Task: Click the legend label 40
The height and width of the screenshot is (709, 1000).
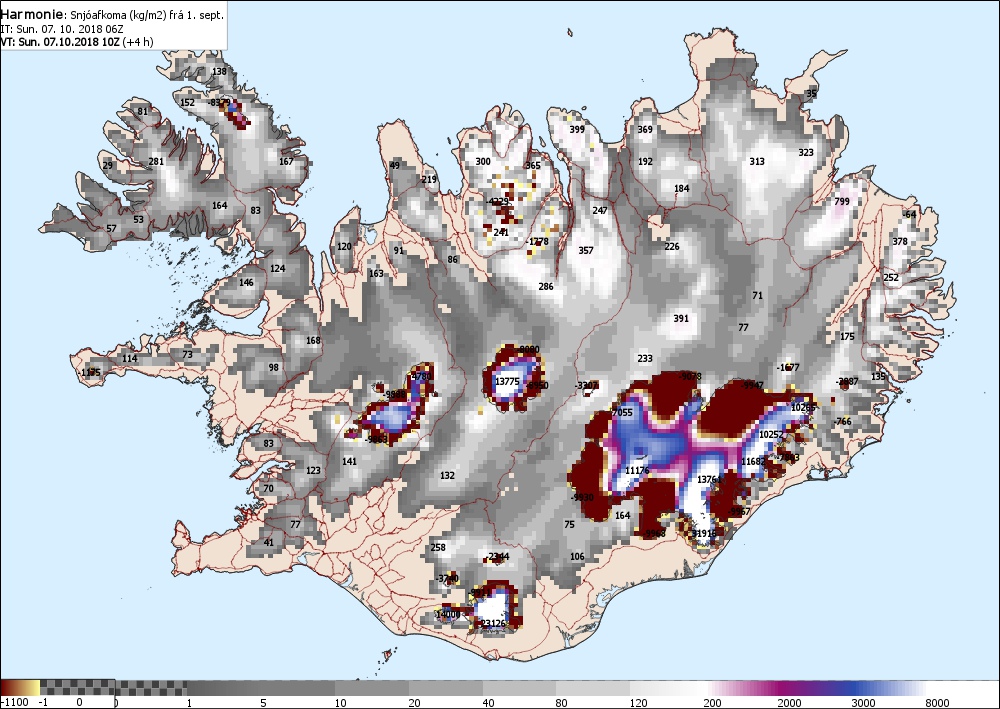Action: click(489, 703)
